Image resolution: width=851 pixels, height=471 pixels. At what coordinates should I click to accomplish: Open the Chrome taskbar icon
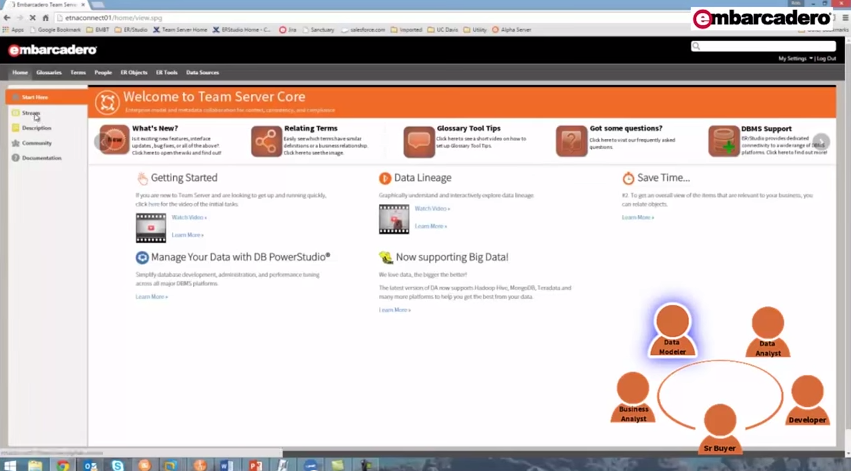[63, 465]
